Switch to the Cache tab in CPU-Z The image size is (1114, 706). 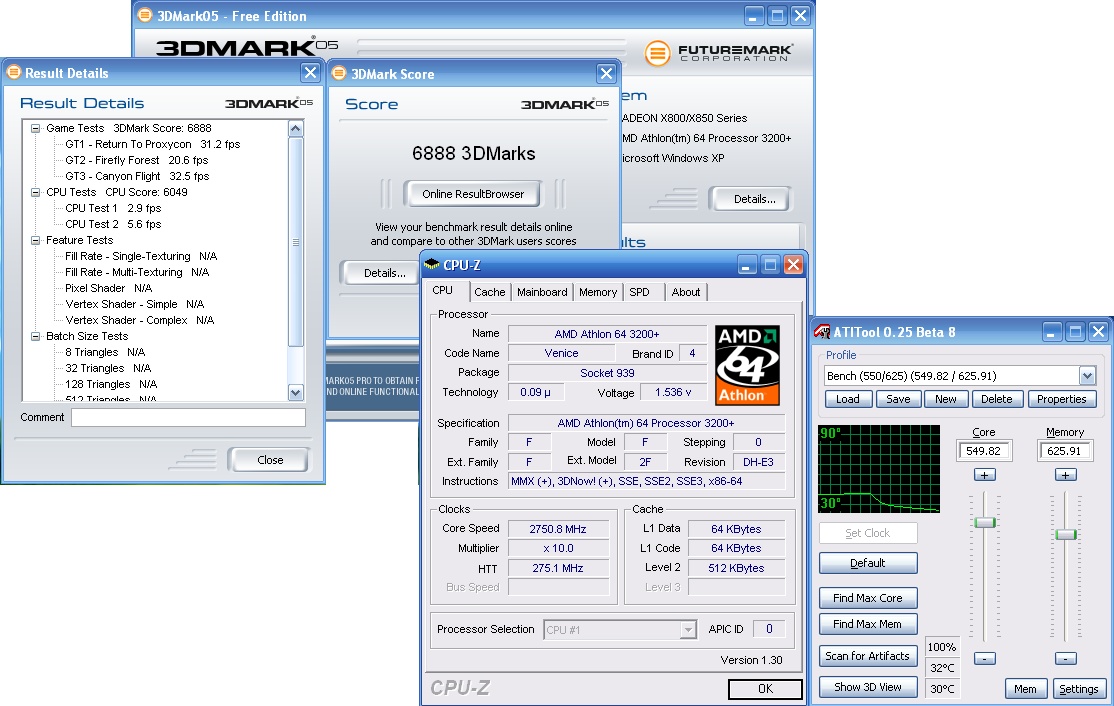pyautogui.click(x=490, y=292)
